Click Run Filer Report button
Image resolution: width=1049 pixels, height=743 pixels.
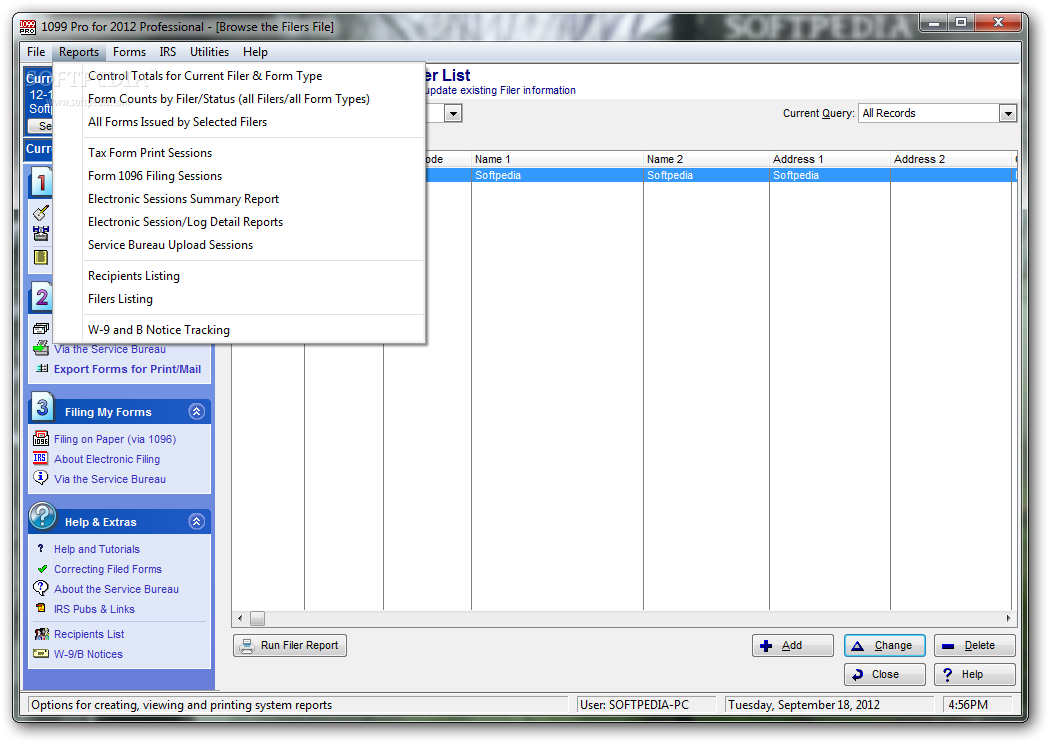coord(290,645)
